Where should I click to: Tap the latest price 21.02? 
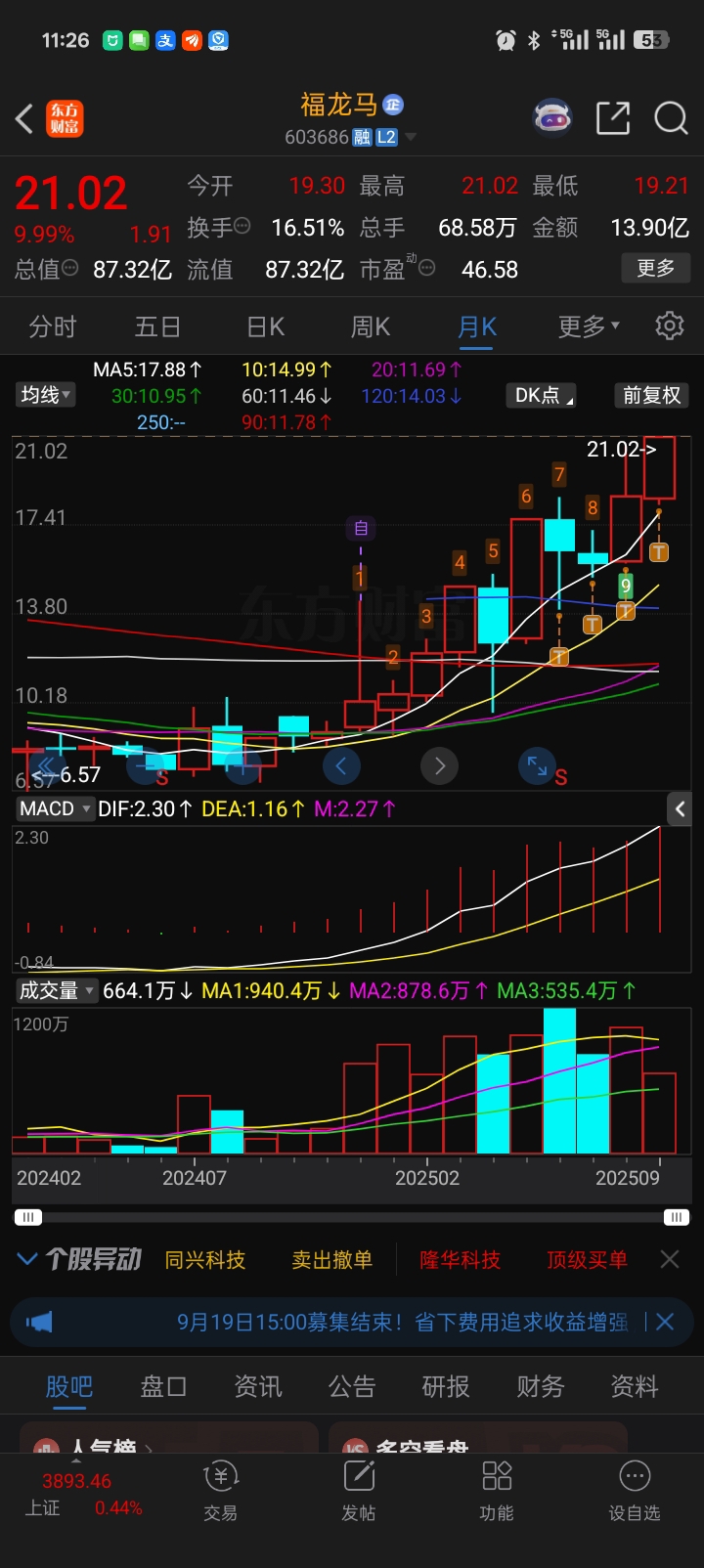coord(70,193)
